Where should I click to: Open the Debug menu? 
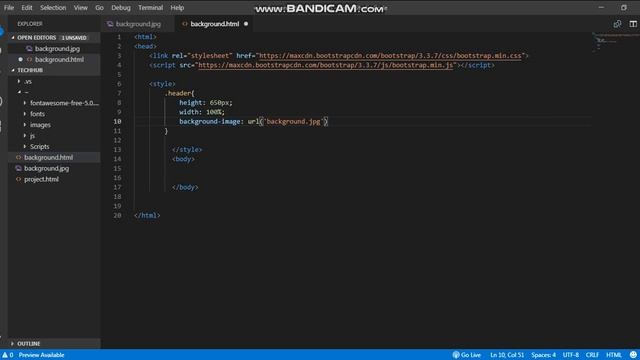121,8
